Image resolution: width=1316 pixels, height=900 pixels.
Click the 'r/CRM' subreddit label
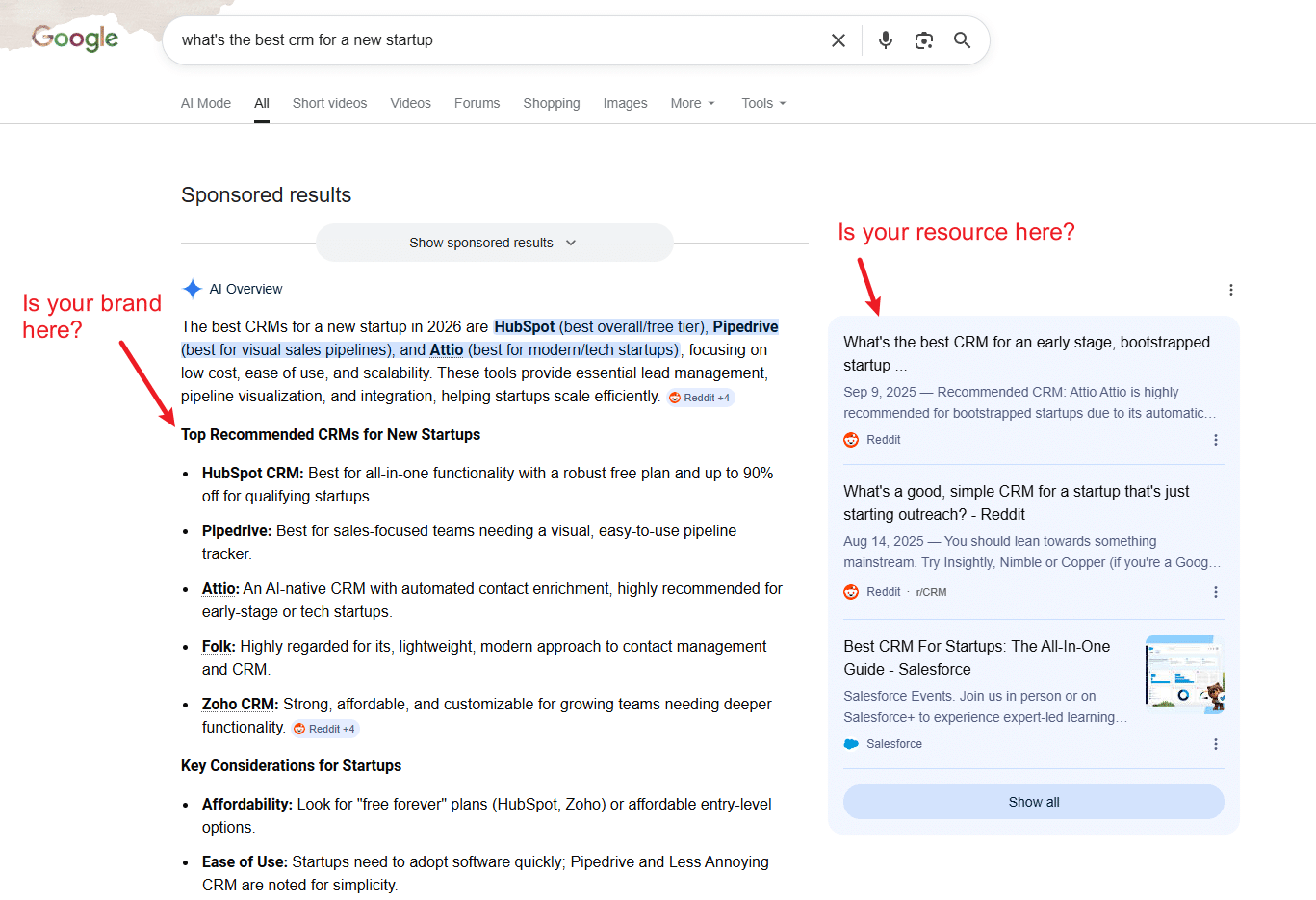pyautogui.click(x=931, y=592)
